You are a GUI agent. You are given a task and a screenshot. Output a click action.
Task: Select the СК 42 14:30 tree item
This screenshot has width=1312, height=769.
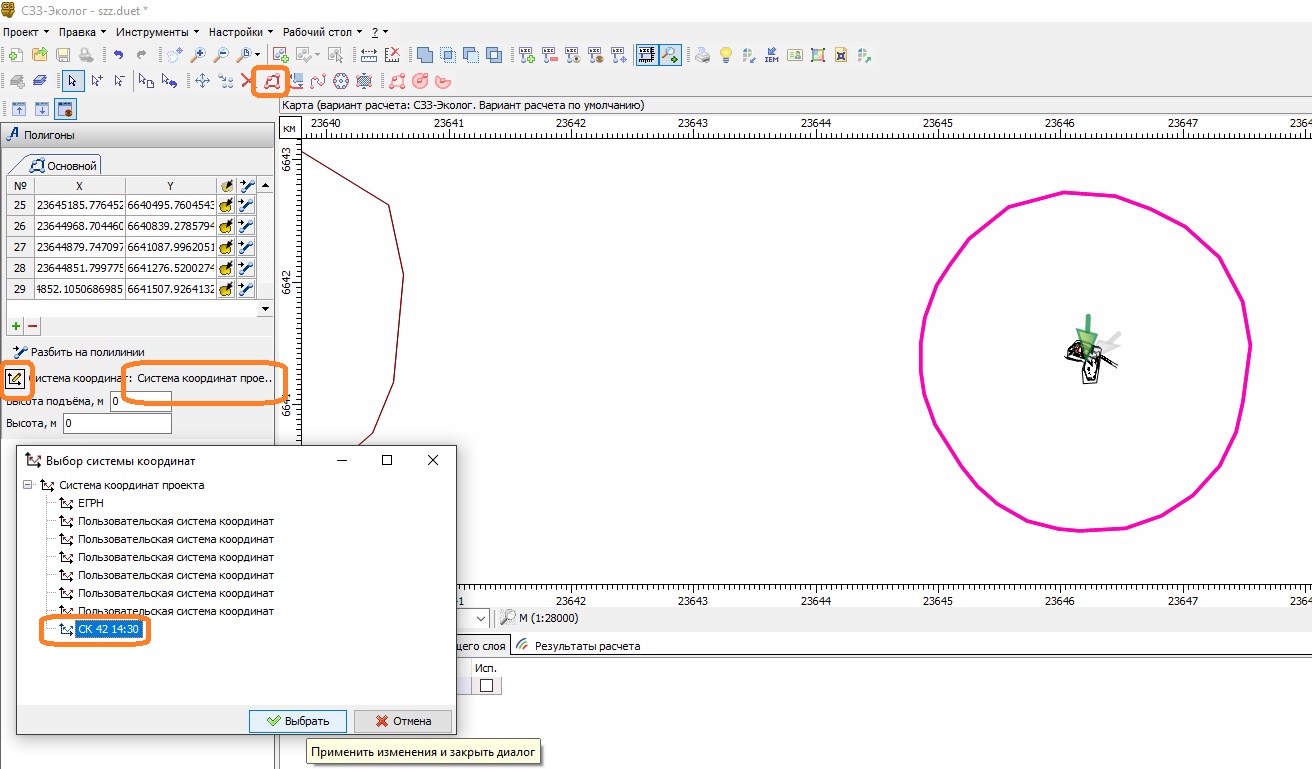click(x=111, y=629)
